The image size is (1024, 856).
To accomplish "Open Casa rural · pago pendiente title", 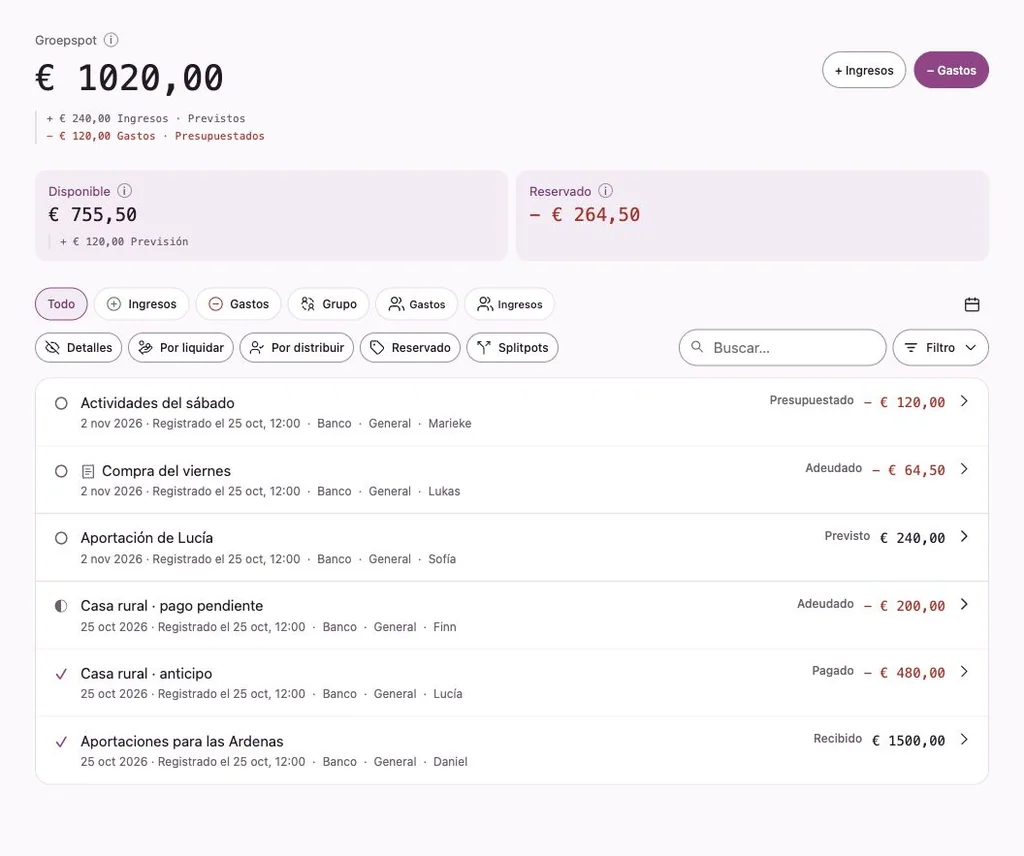I will pyautogui.click(x=172, y=605).
